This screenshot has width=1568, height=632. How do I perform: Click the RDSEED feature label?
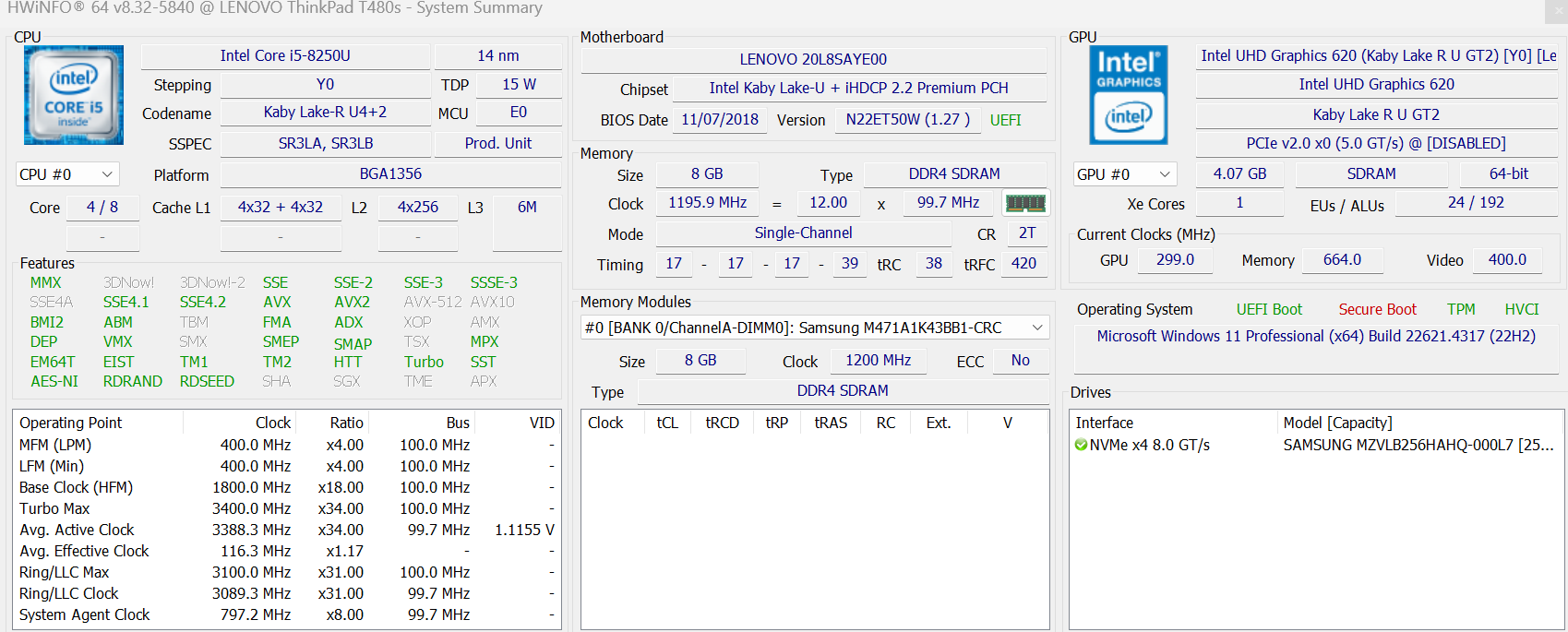207,381
